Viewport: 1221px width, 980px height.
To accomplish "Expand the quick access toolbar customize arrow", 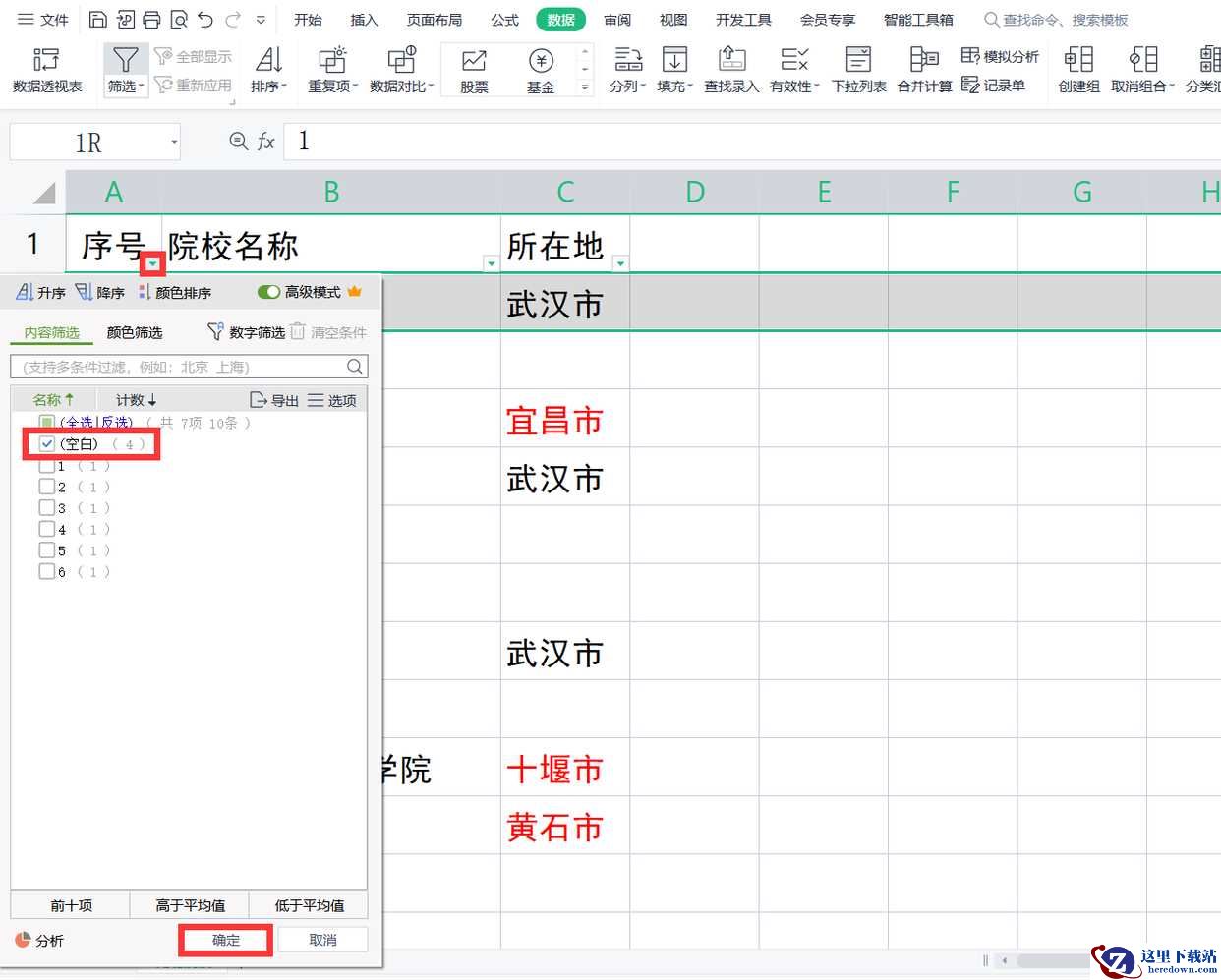I will (x=261, y=20).
